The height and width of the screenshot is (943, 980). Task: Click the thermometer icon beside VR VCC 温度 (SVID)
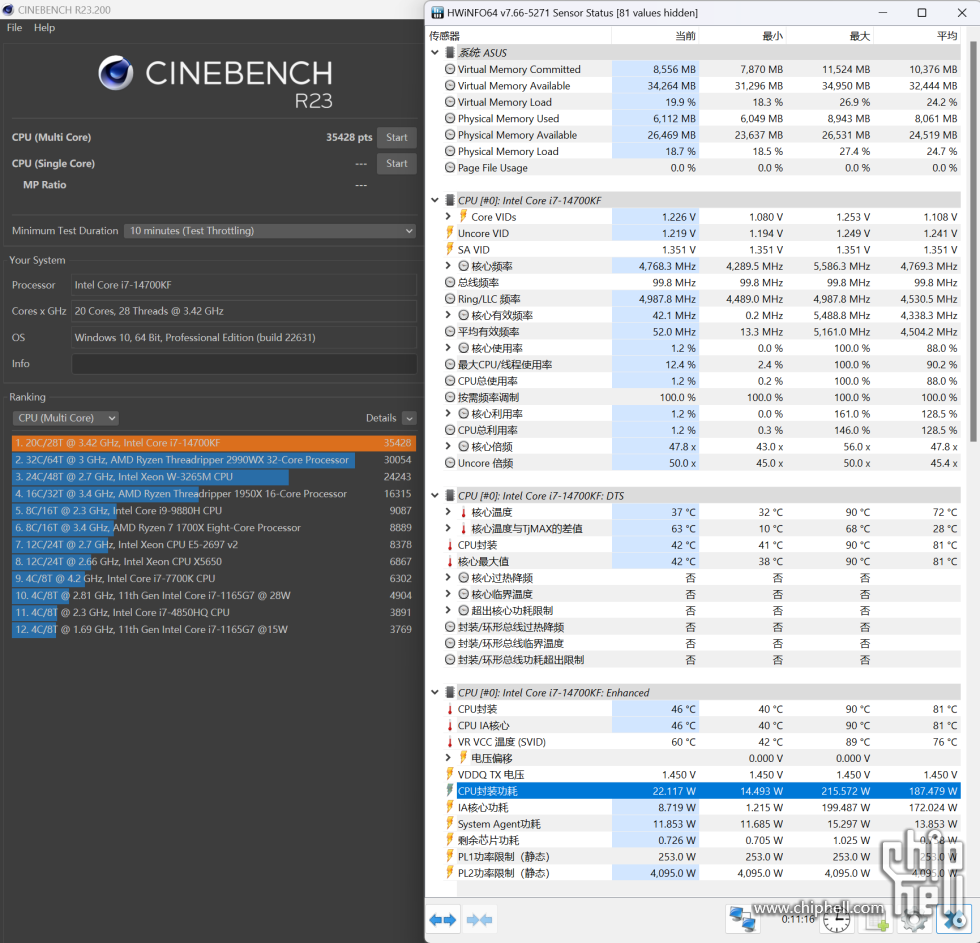pyautogui.click(x=449, y=742)
